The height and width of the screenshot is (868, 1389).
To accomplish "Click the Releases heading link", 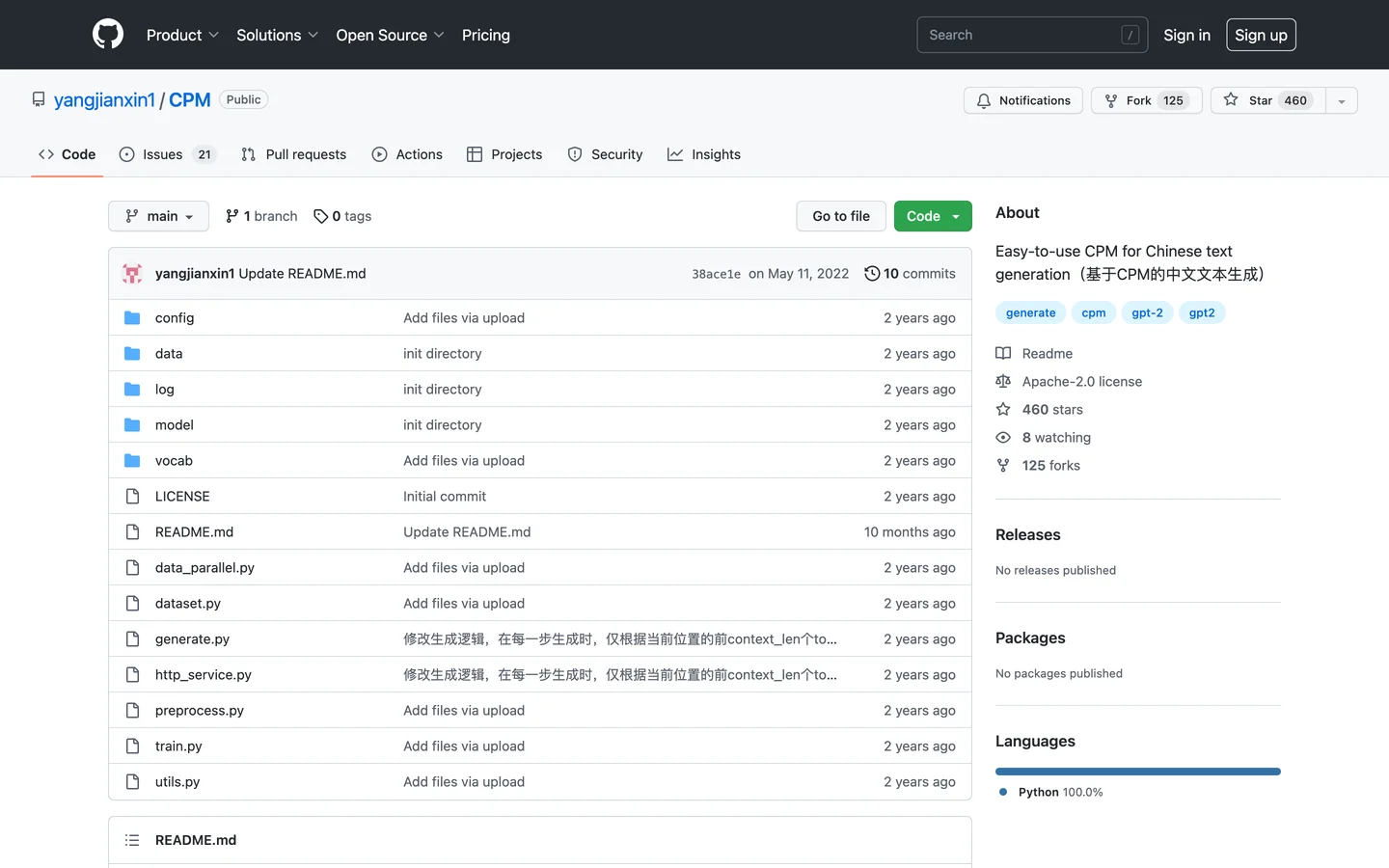I will pos(1027,534).
